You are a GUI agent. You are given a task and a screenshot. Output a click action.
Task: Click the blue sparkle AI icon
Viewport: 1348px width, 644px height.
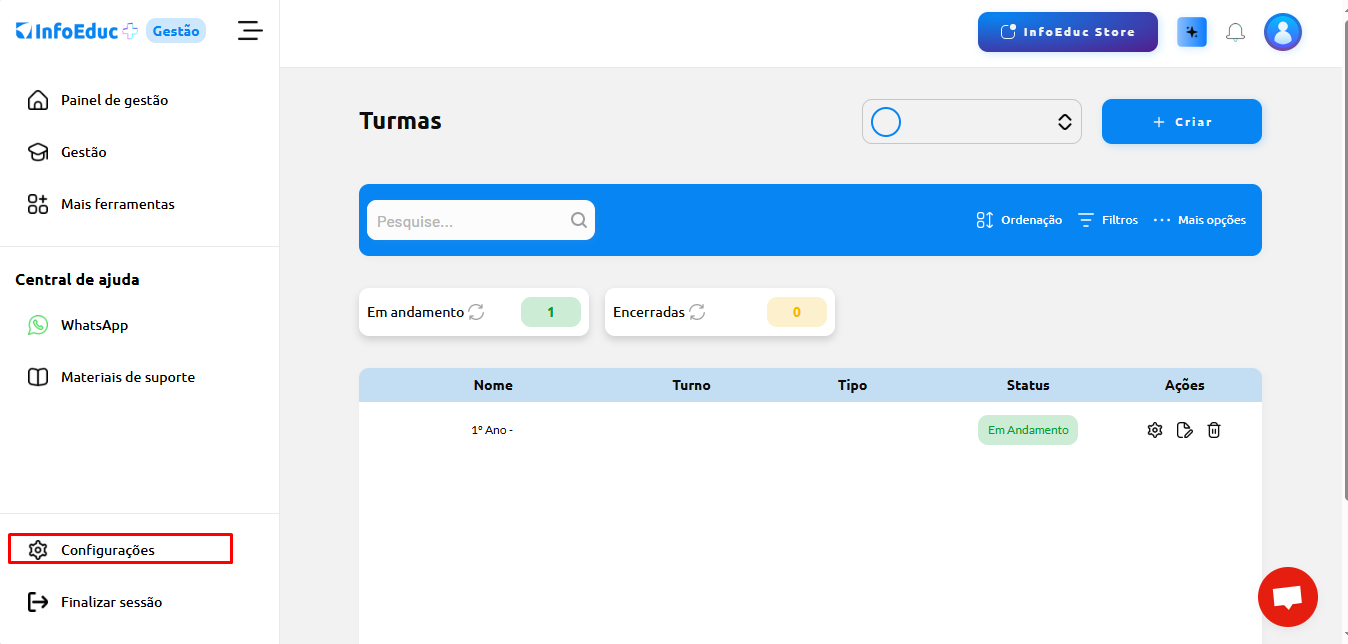[1192, 32]
